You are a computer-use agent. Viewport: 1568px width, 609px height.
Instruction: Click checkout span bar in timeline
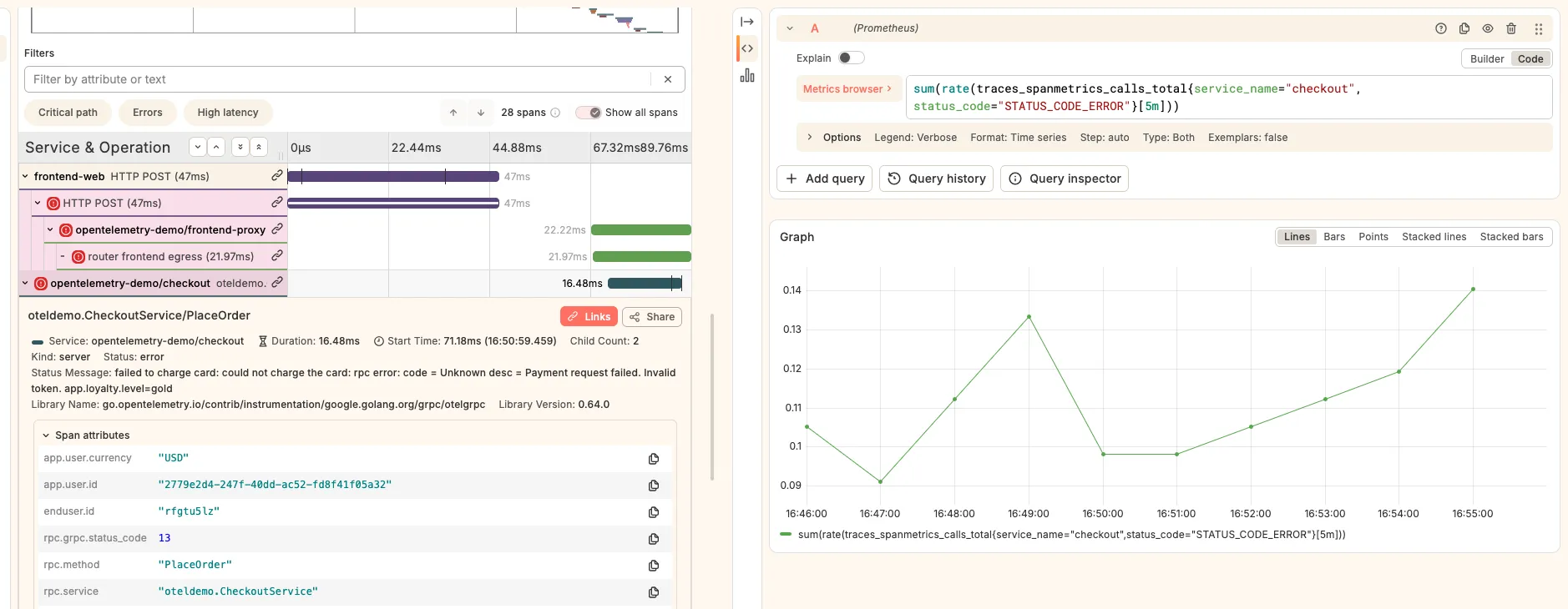[645, 284]
